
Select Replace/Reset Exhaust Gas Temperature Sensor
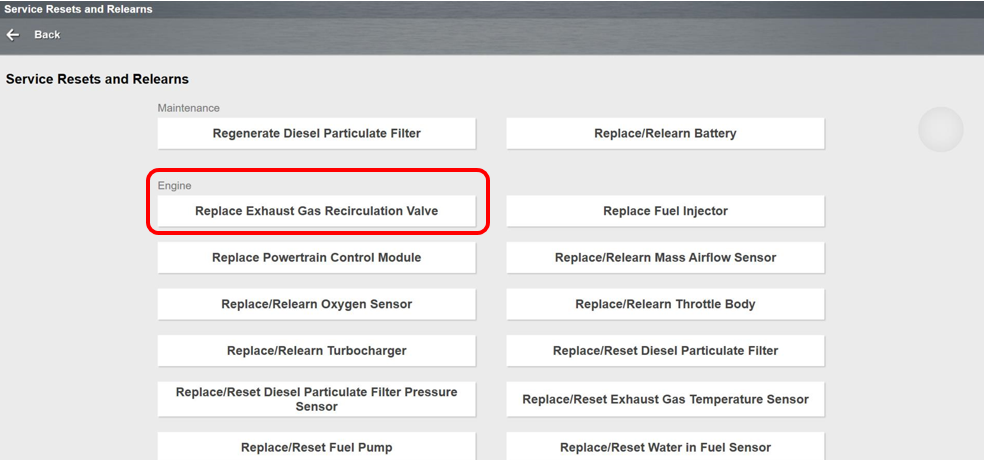pos(665,399)
